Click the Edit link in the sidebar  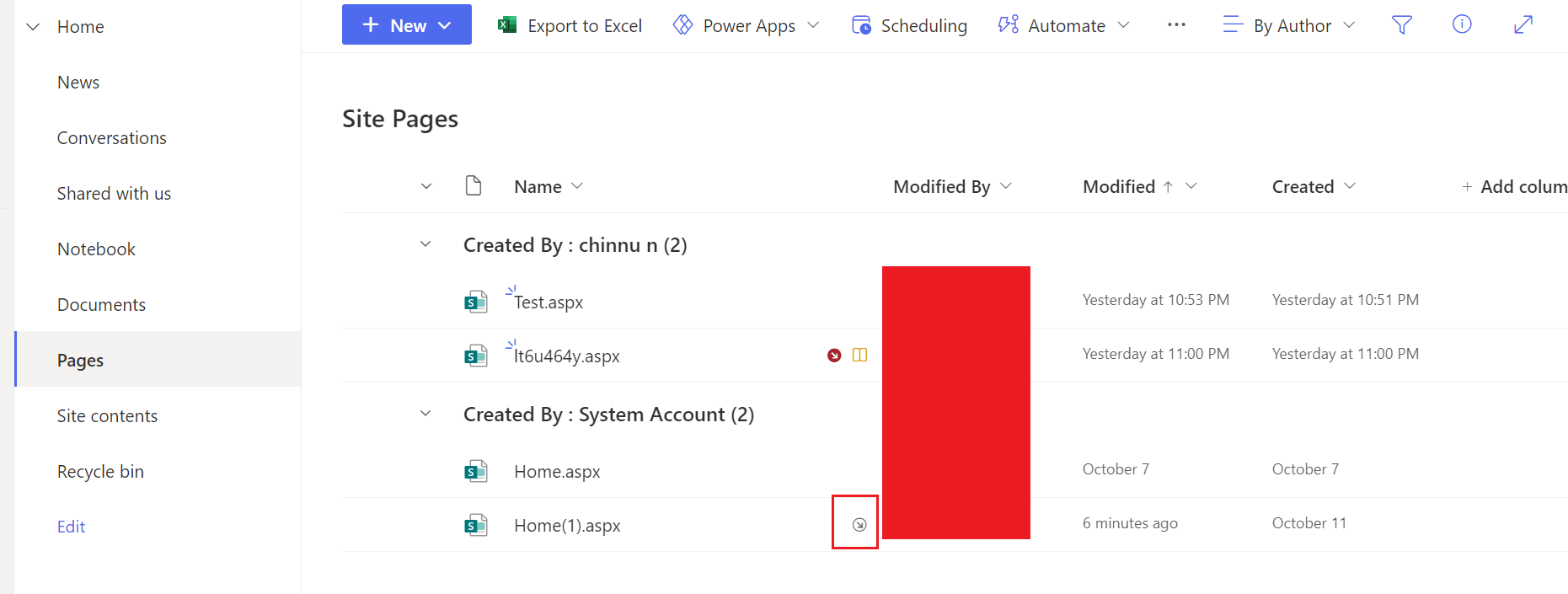(71, 526)
